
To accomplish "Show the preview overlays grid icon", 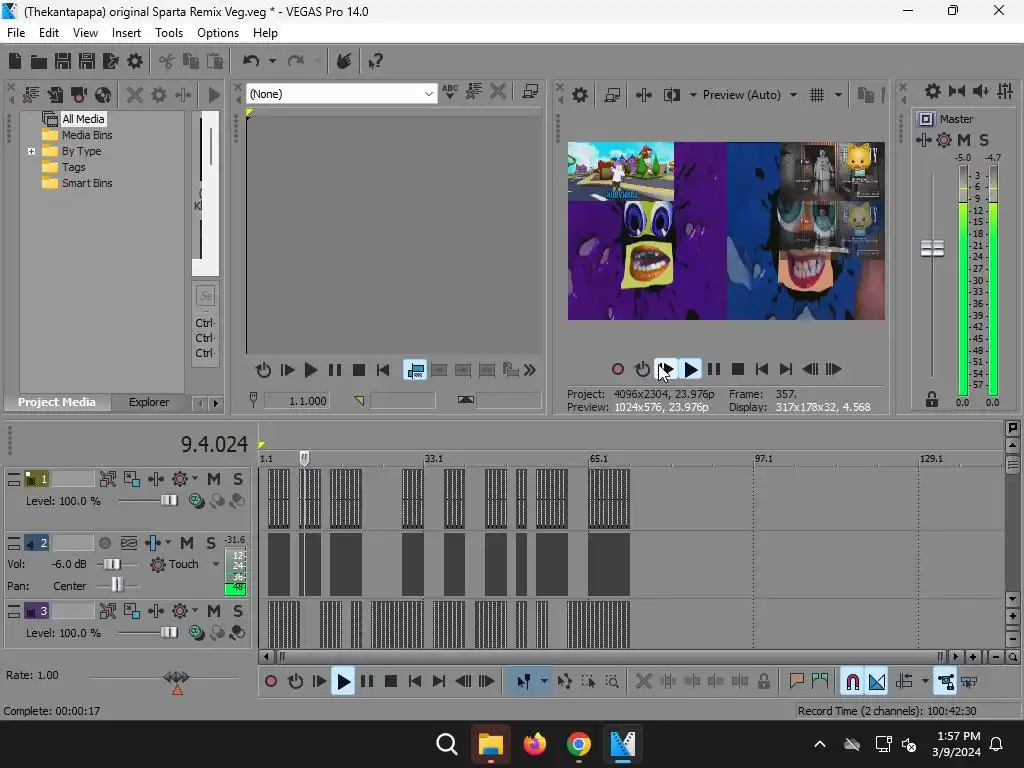I will (x=816, y=95).
